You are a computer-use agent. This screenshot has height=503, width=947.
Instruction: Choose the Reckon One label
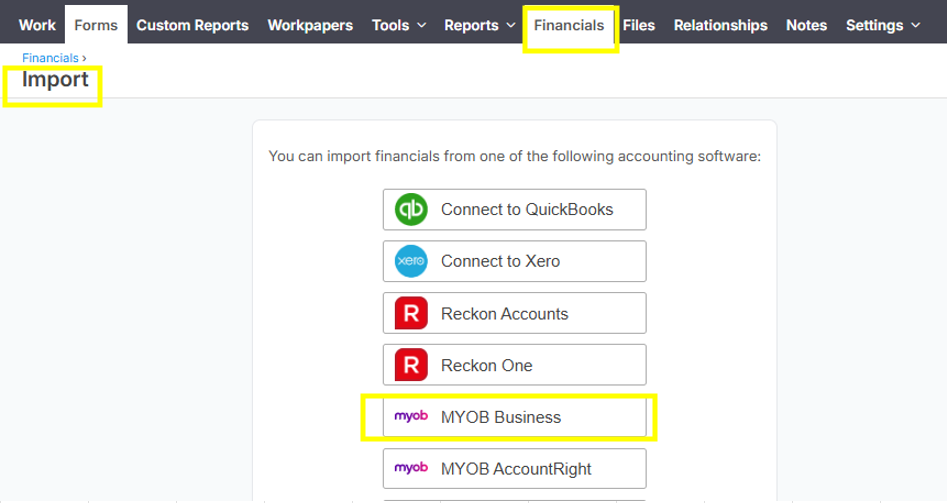[486, 365]
